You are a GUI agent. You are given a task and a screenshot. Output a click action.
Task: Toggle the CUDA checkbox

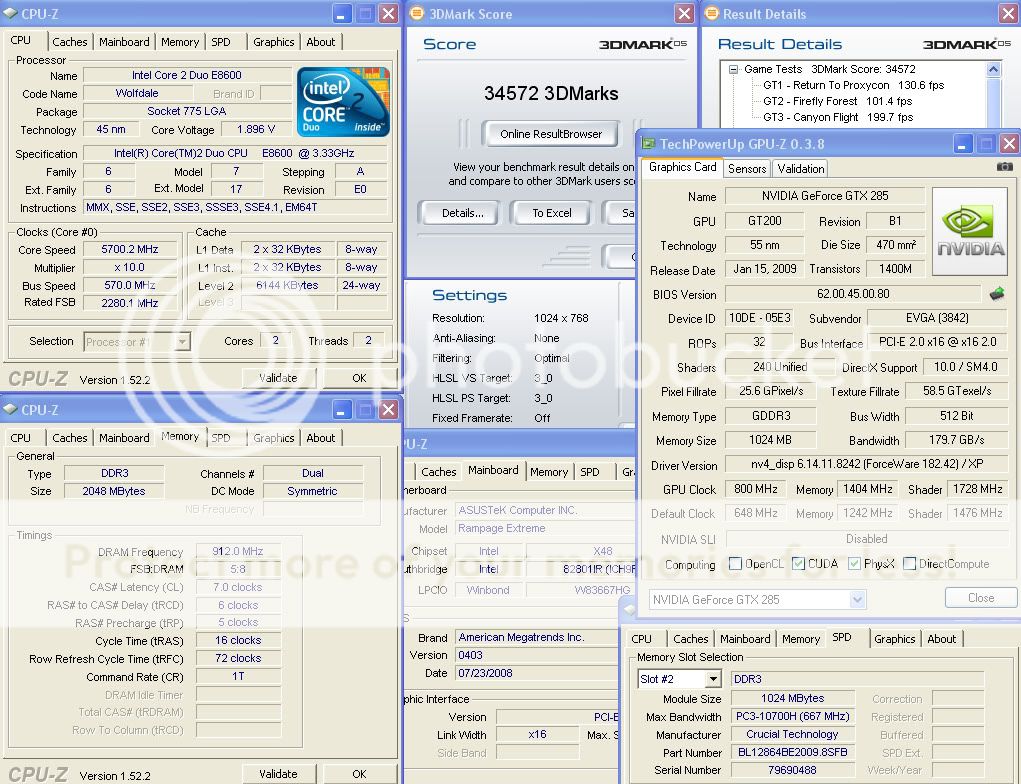(x=798, y=564)
